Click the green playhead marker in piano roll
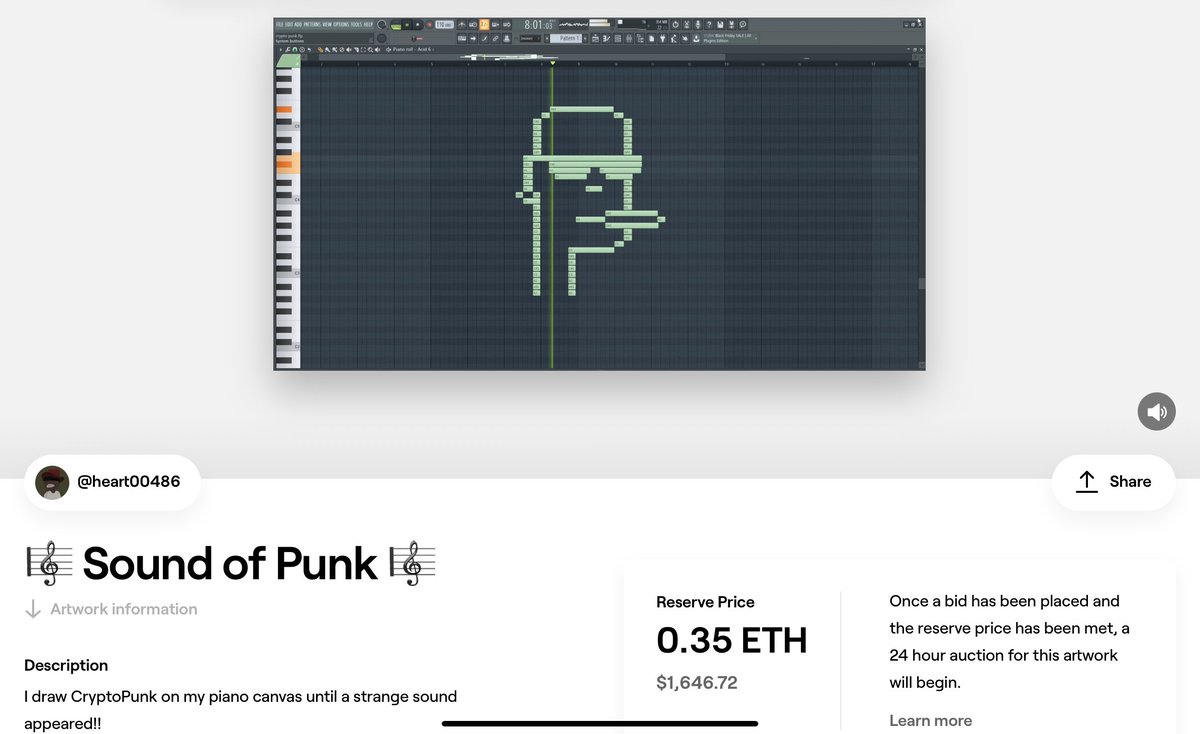This screenshot has height=734, width=1200. (x=552, y=63)
